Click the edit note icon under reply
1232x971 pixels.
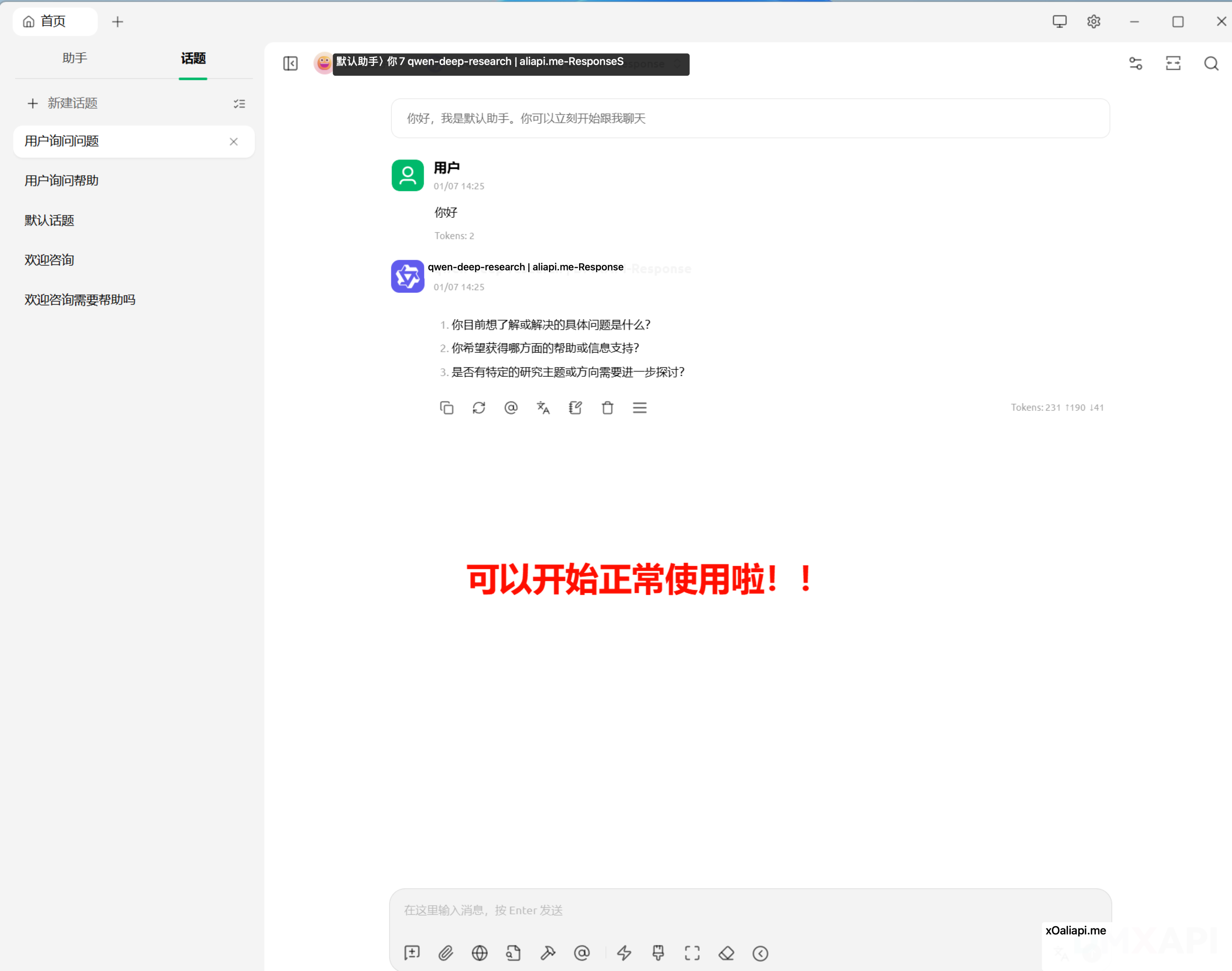pyautogui.click(x=575, y=408)
